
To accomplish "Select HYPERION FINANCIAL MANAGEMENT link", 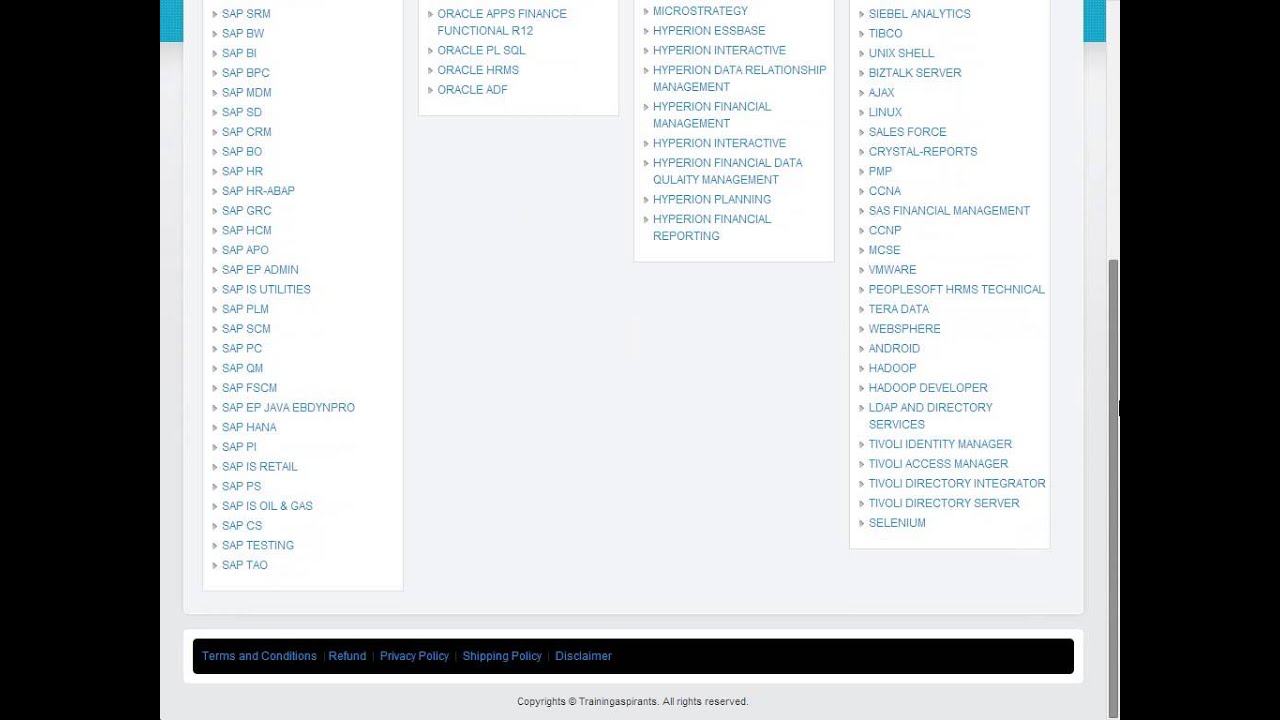I will pos(712,115).
